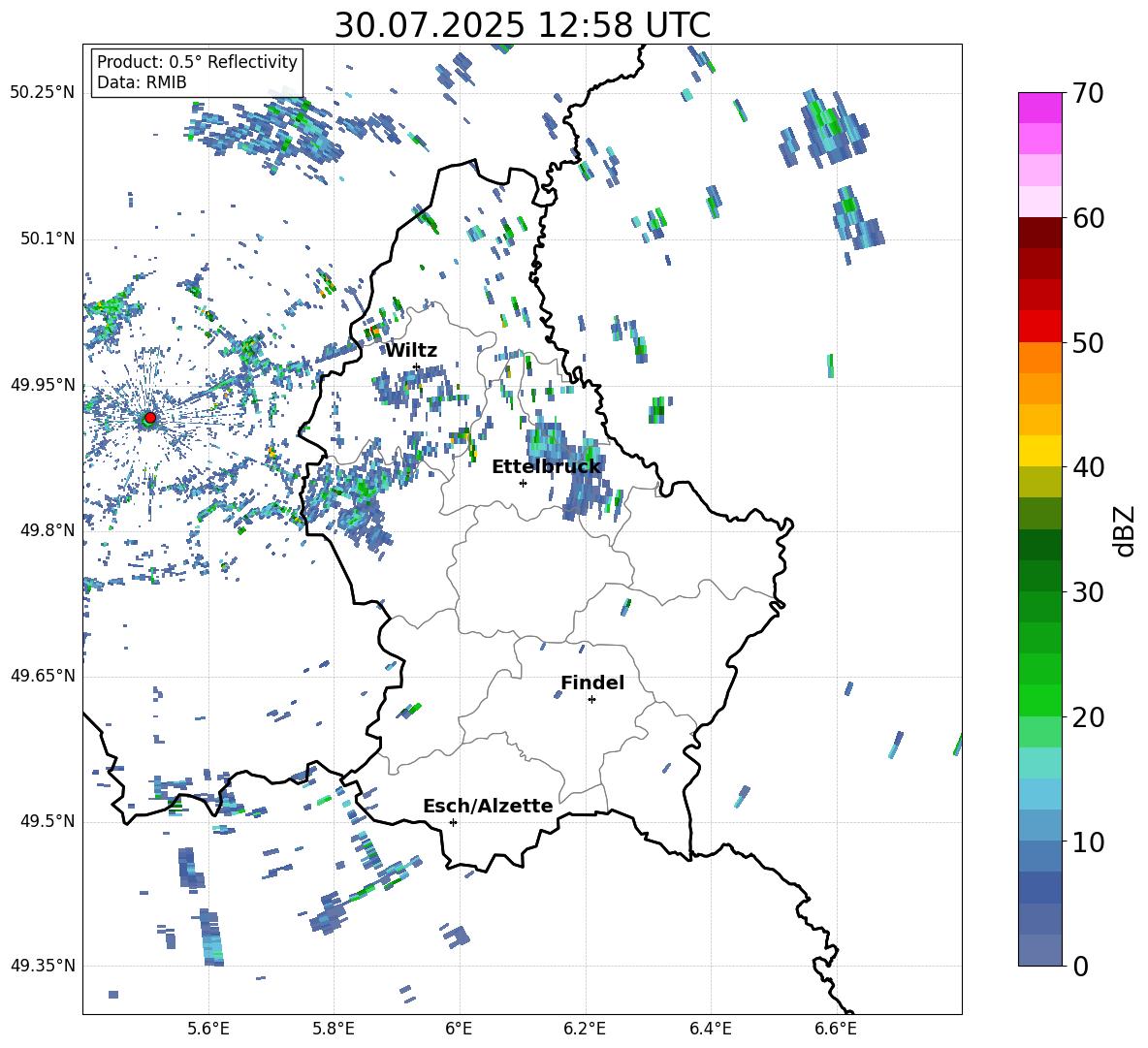Viewport: 1148px width, 1048px height.
Task: Click the colorbar value 0
Action: click(x=1081, y=966)
